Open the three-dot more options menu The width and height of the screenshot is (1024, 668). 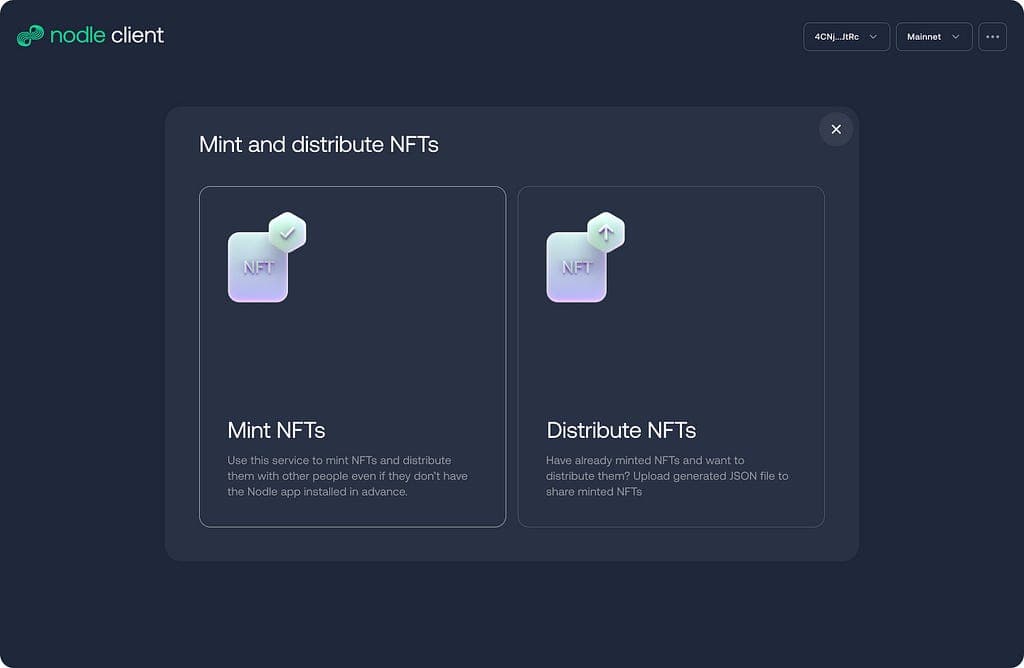[992, 37]
